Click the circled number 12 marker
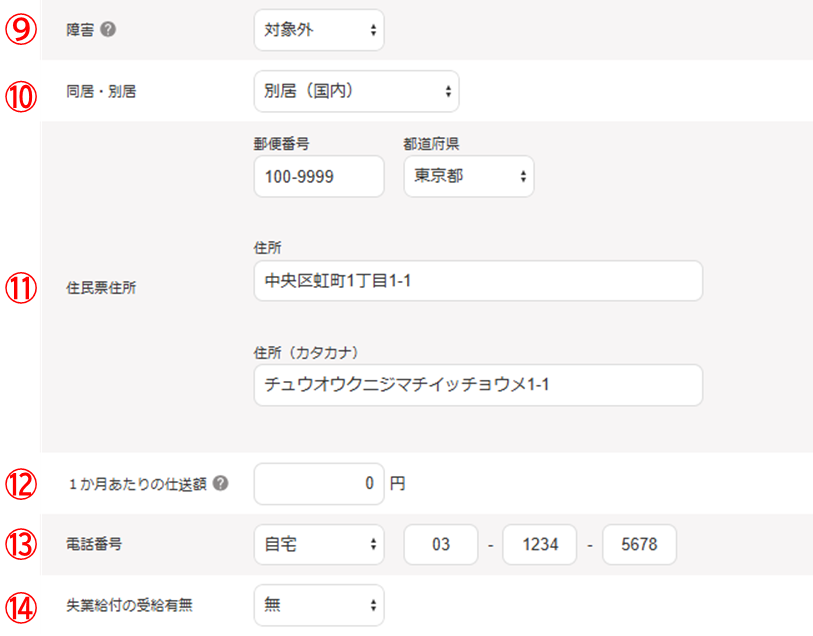This screenshot has height=636, width=813. (20, 484)
